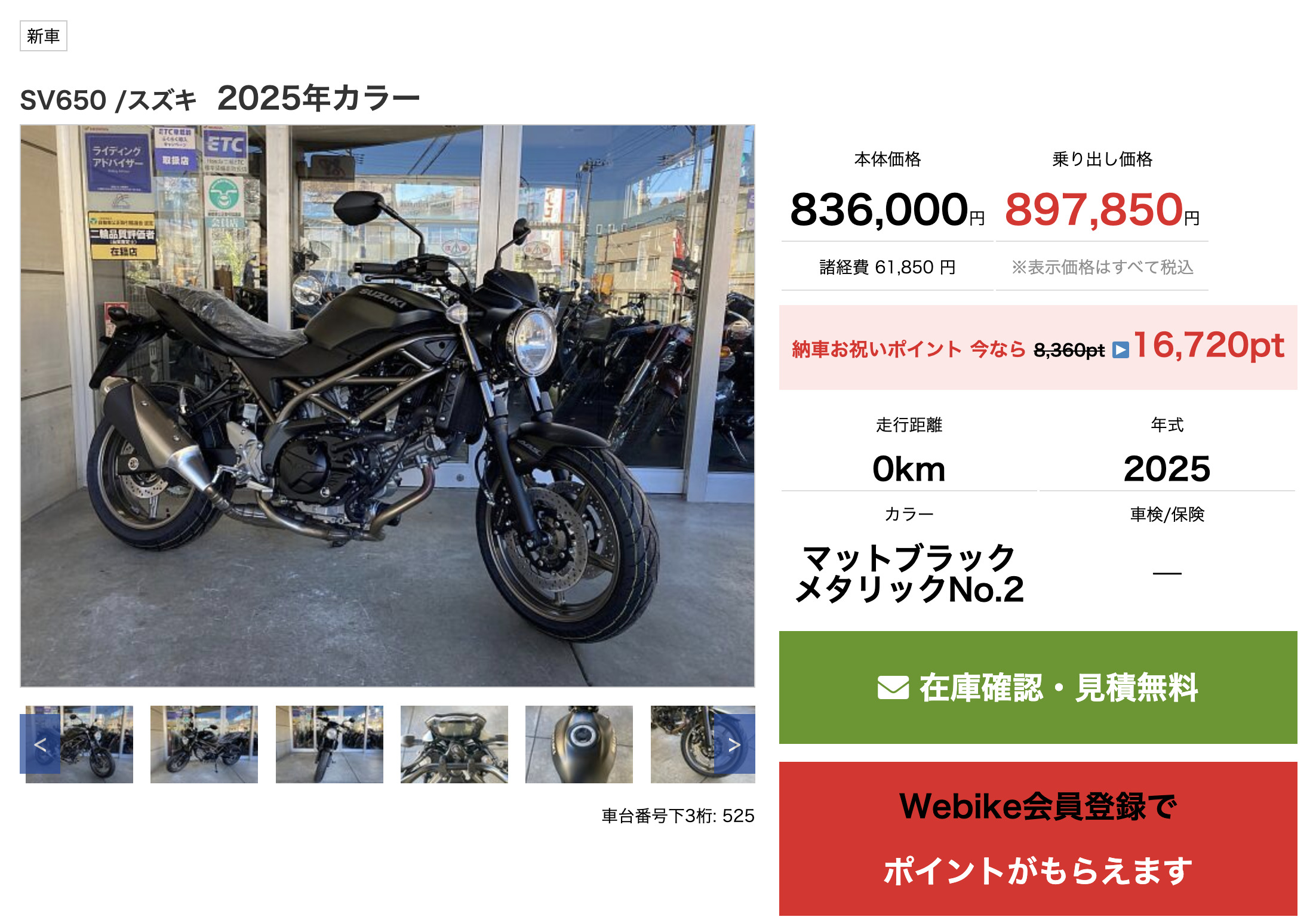Click the SV650 /スズキ title text

tap(108, 100)
